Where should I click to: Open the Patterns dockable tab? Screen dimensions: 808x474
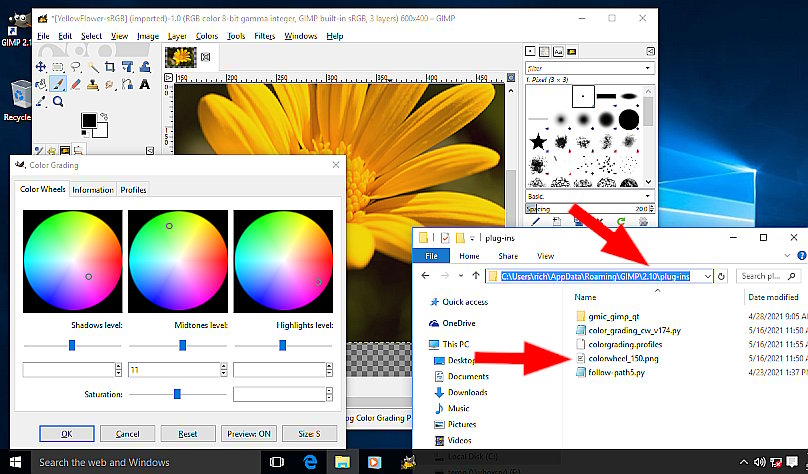544,52
